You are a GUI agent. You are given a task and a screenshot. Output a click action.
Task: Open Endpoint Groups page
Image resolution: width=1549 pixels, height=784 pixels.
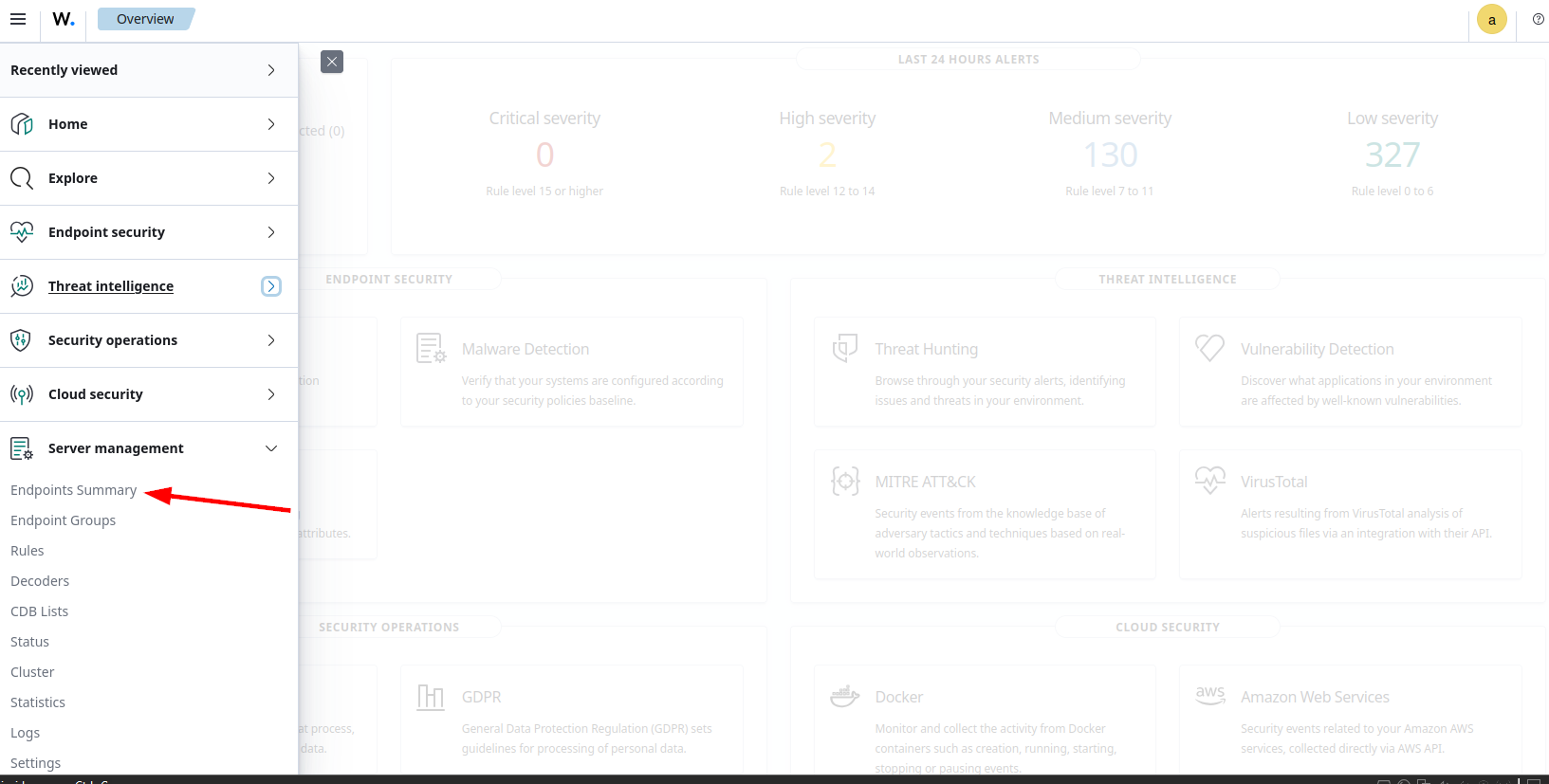pyautogui.click(x=64, y=520)
